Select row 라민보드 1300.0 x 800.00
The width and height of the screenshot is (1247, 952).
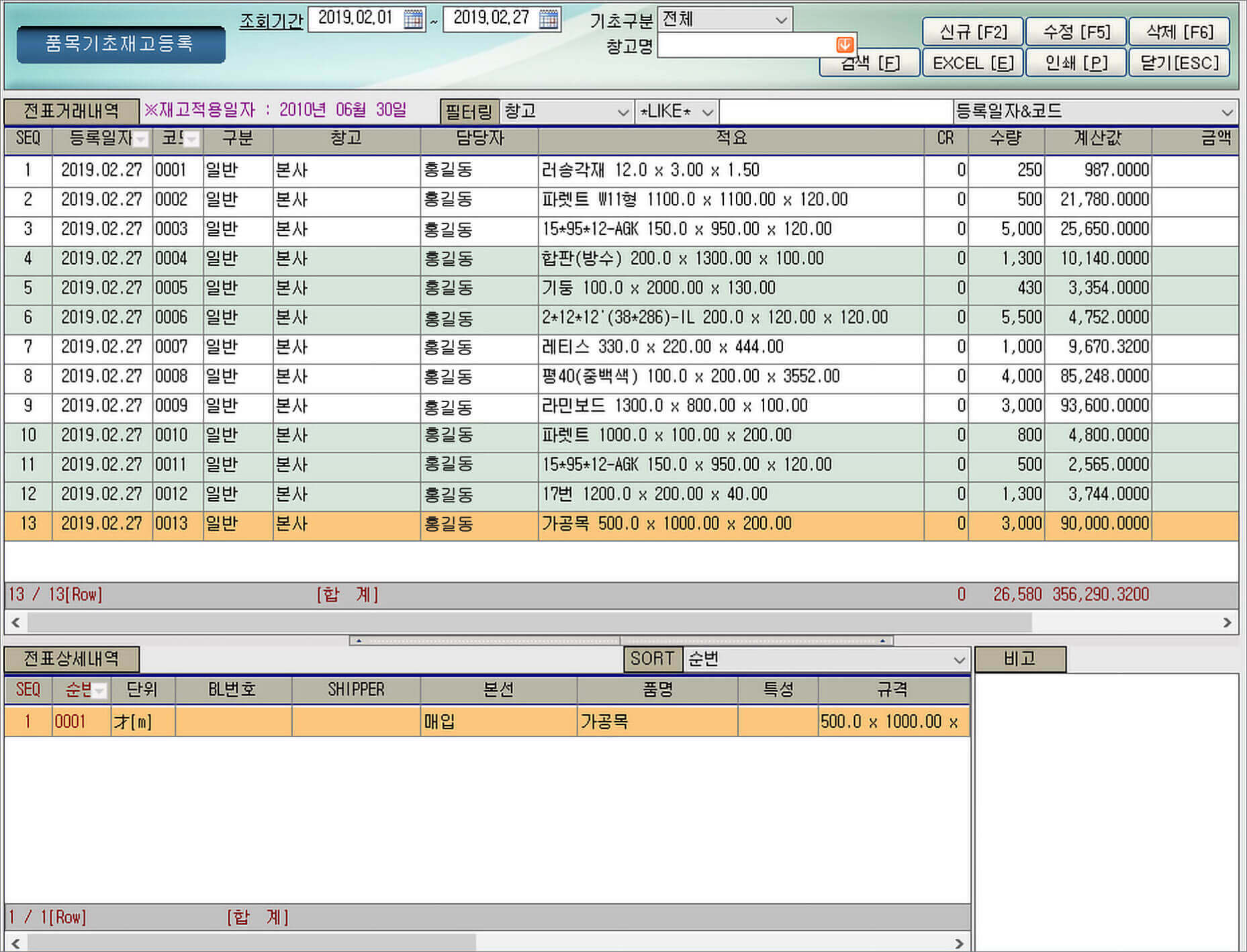(621, 407)
